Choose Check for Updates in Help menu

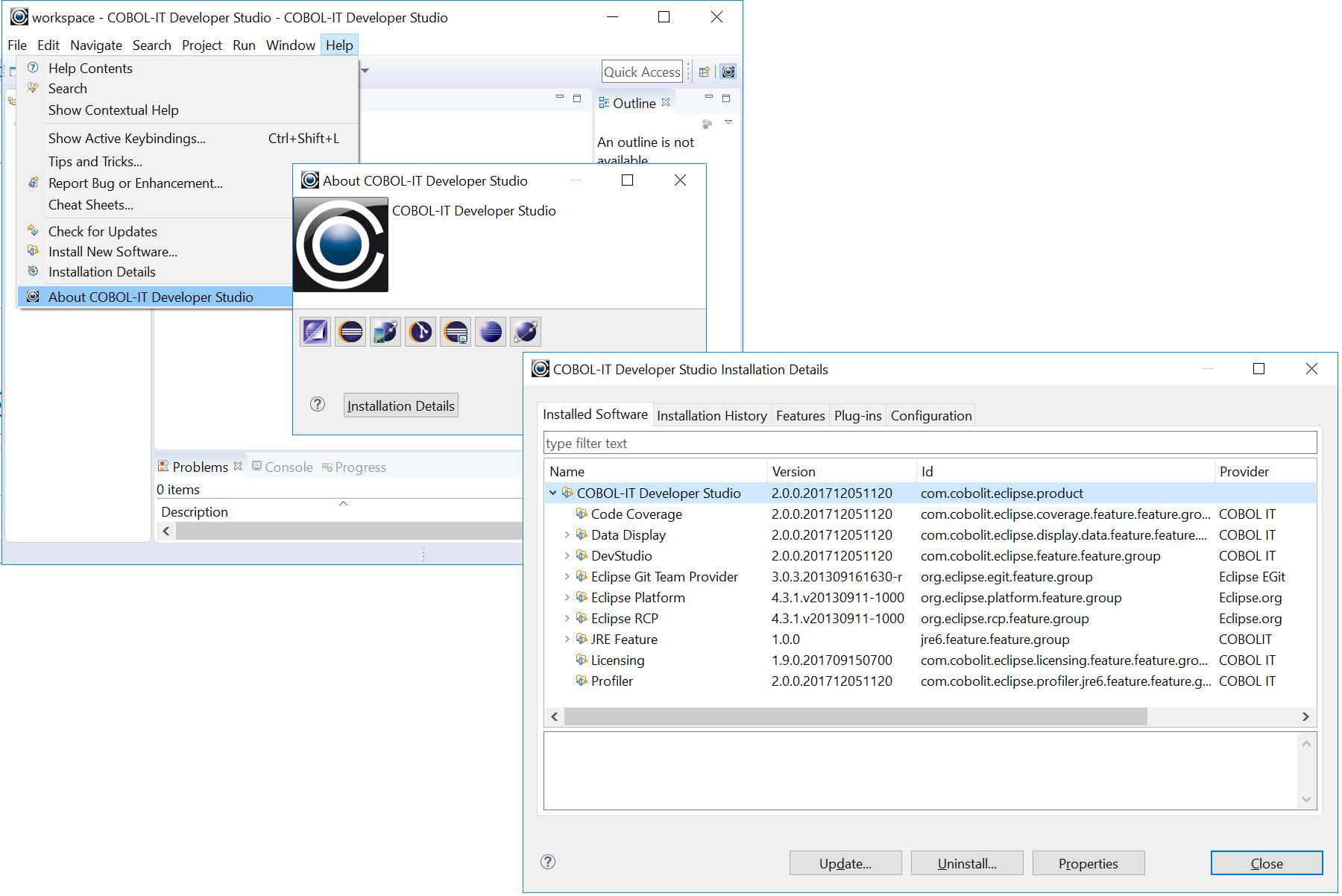(103, 232)
